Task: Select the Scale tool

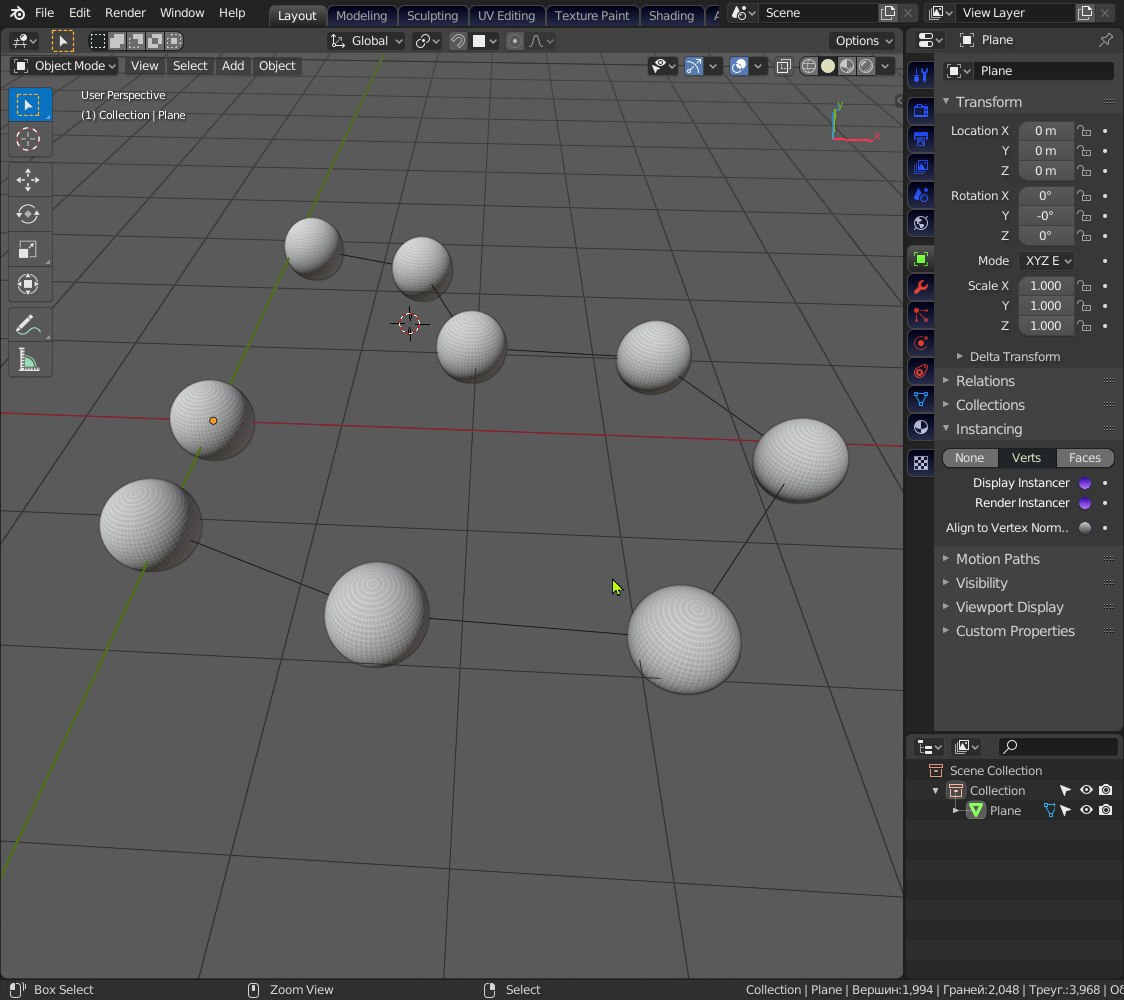Action: click(29, 249)
